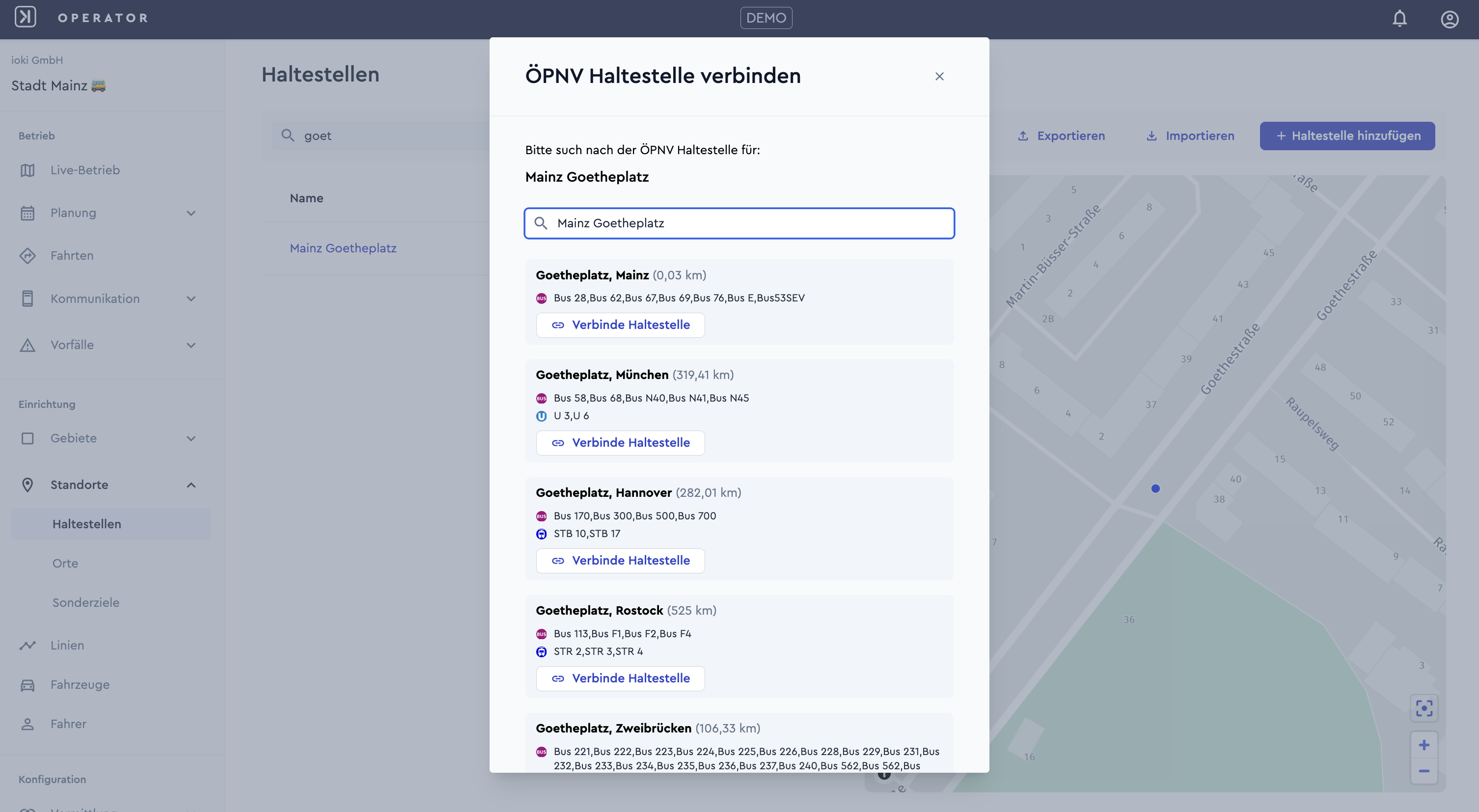This screenshot has height=812, width=1479.
Task: Click the Vorfälle warning triangle icon
Action: point(27,345)
